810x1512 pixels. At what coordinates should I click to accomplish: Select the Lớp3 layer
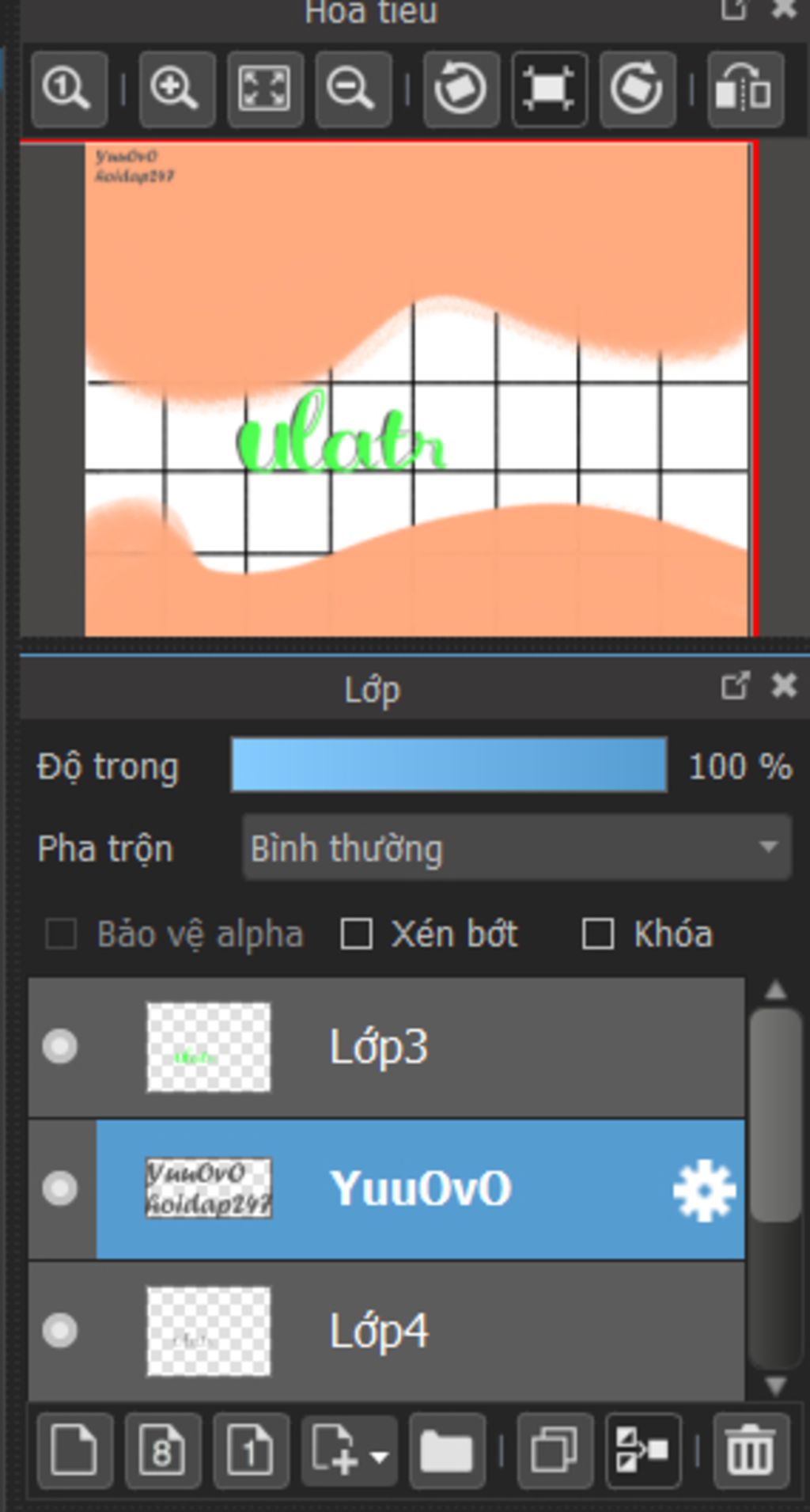pyautogui.click(x=475, y=1047)
